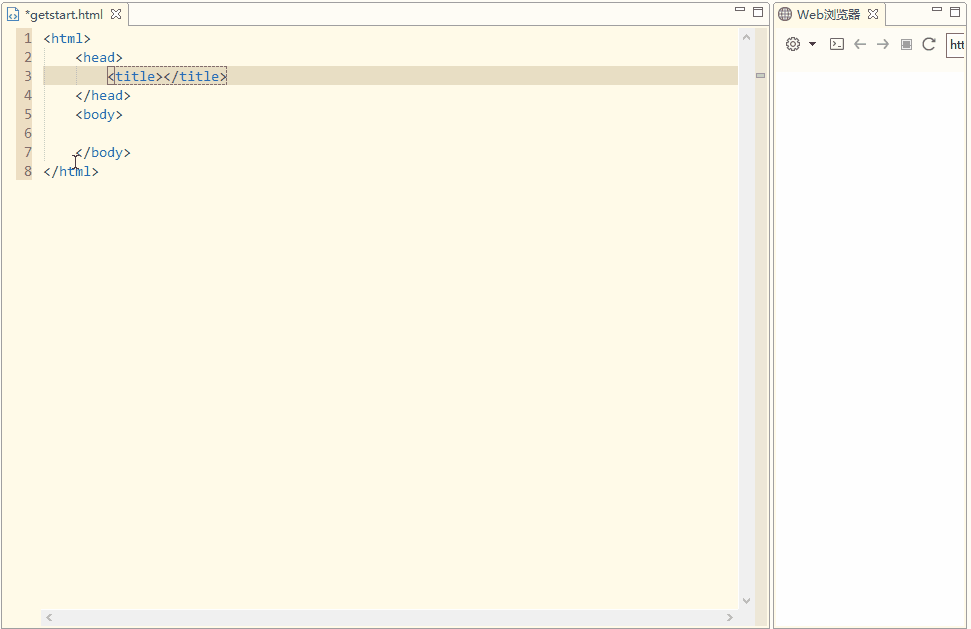Screen dimensions: 971x629
Task: Maximize the Web browser pane
Action: [x=955, y=12]
